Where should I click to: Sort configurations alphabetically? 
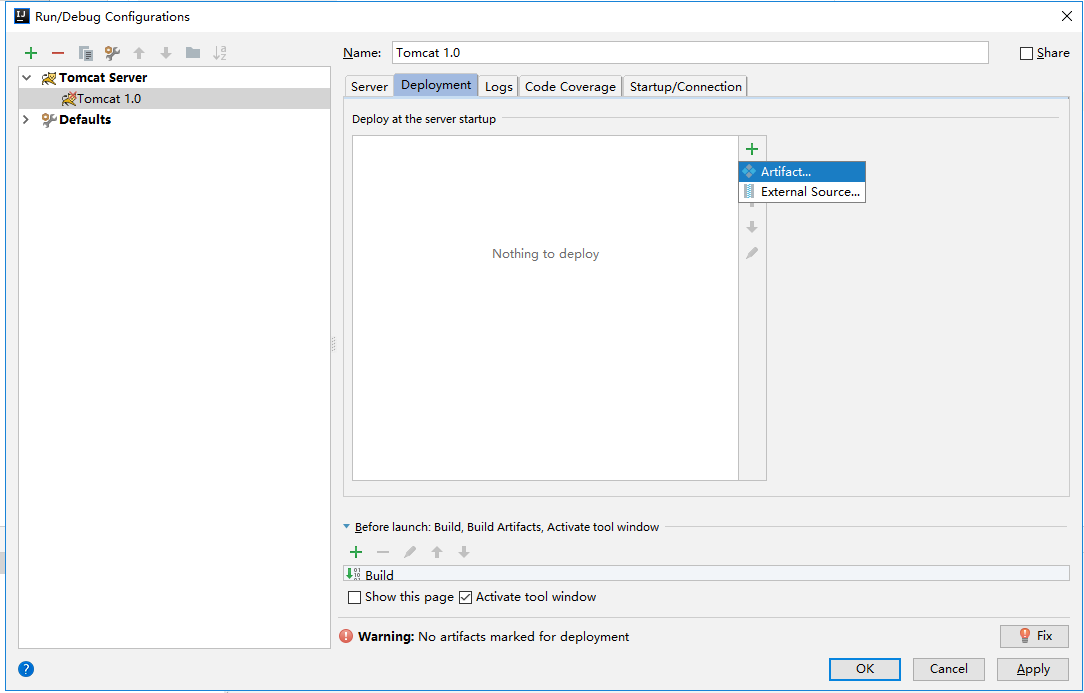[x=220, y=53]
